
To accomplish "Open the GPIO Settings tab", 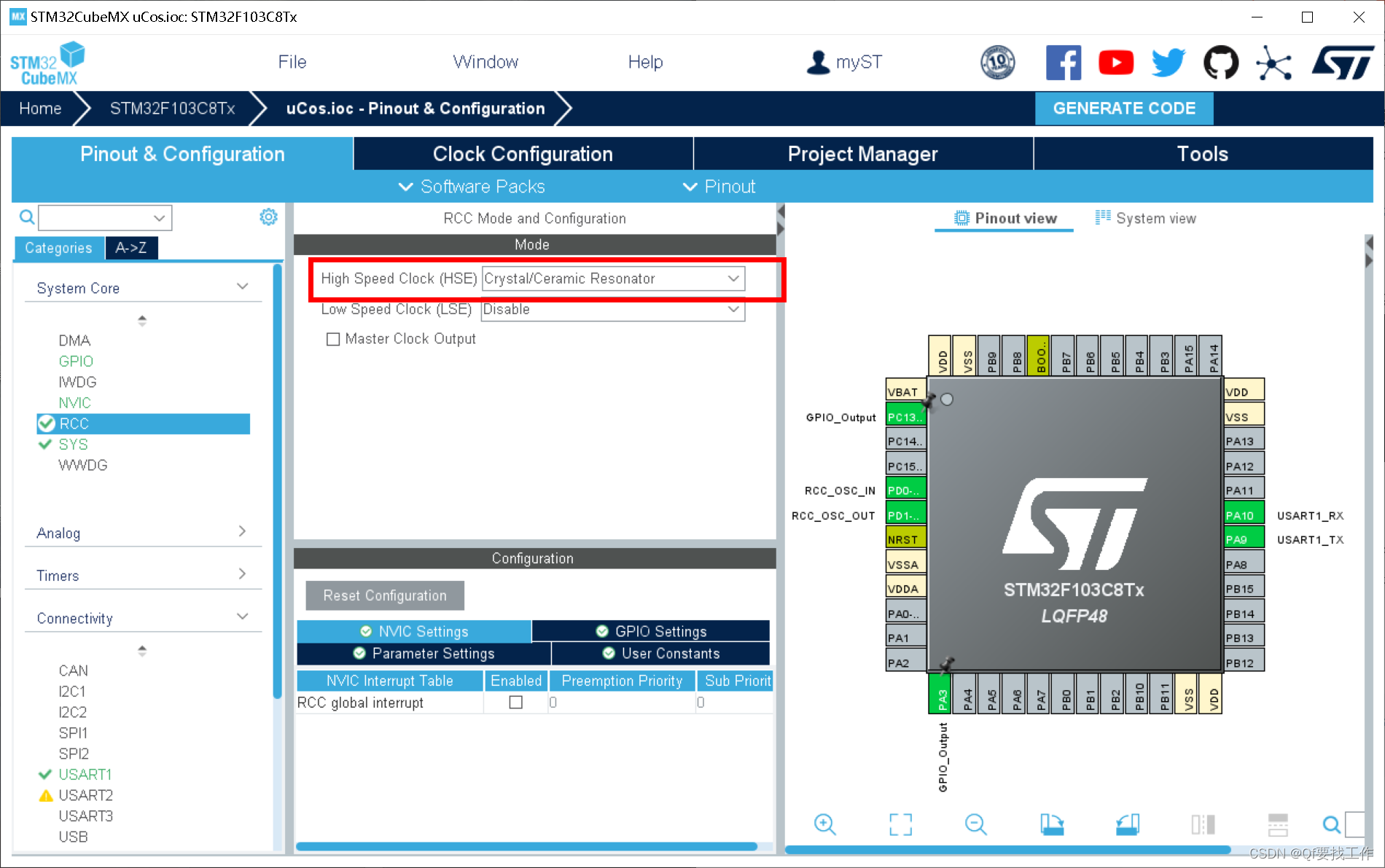I will pyautogui.click(x=651, y=631).
